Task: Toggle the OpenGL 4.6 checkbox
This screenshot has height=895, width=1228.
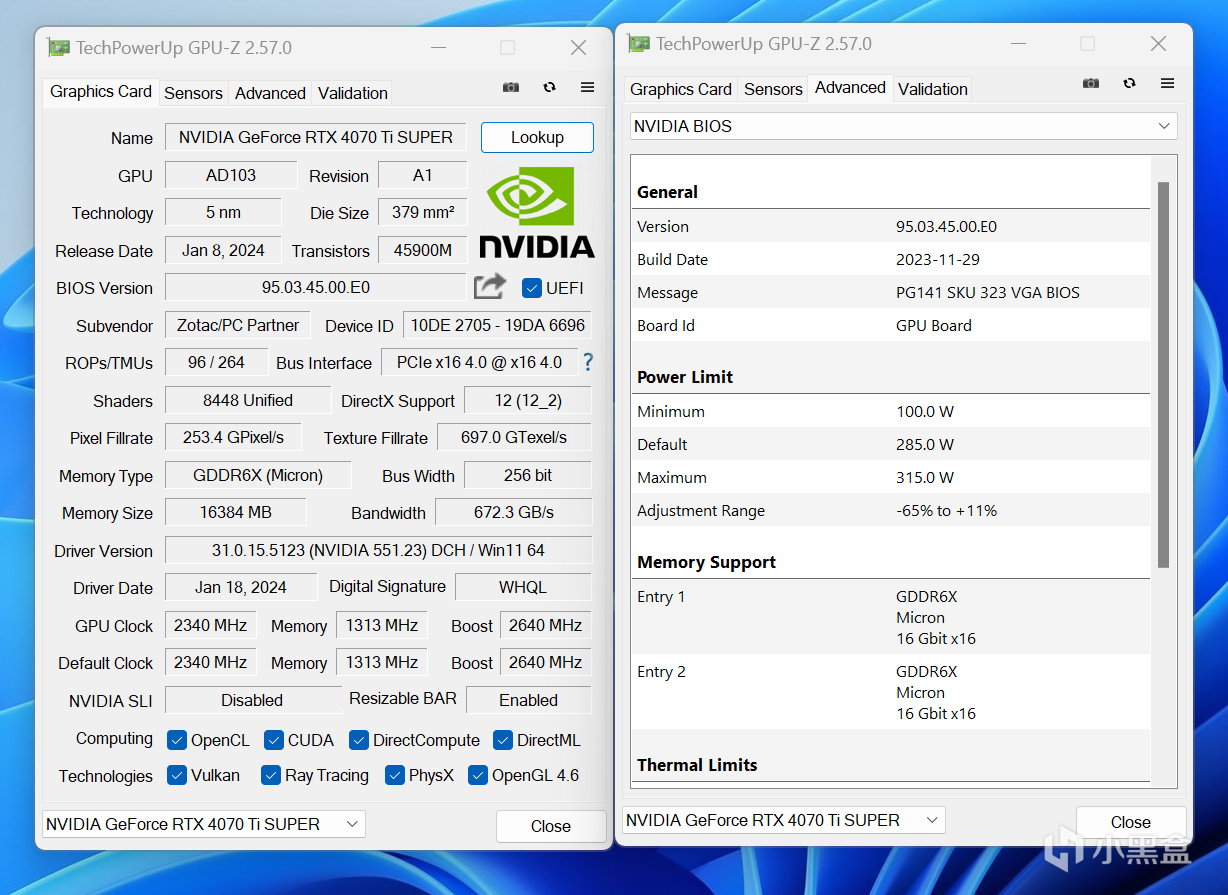Action: coord(478,775)
